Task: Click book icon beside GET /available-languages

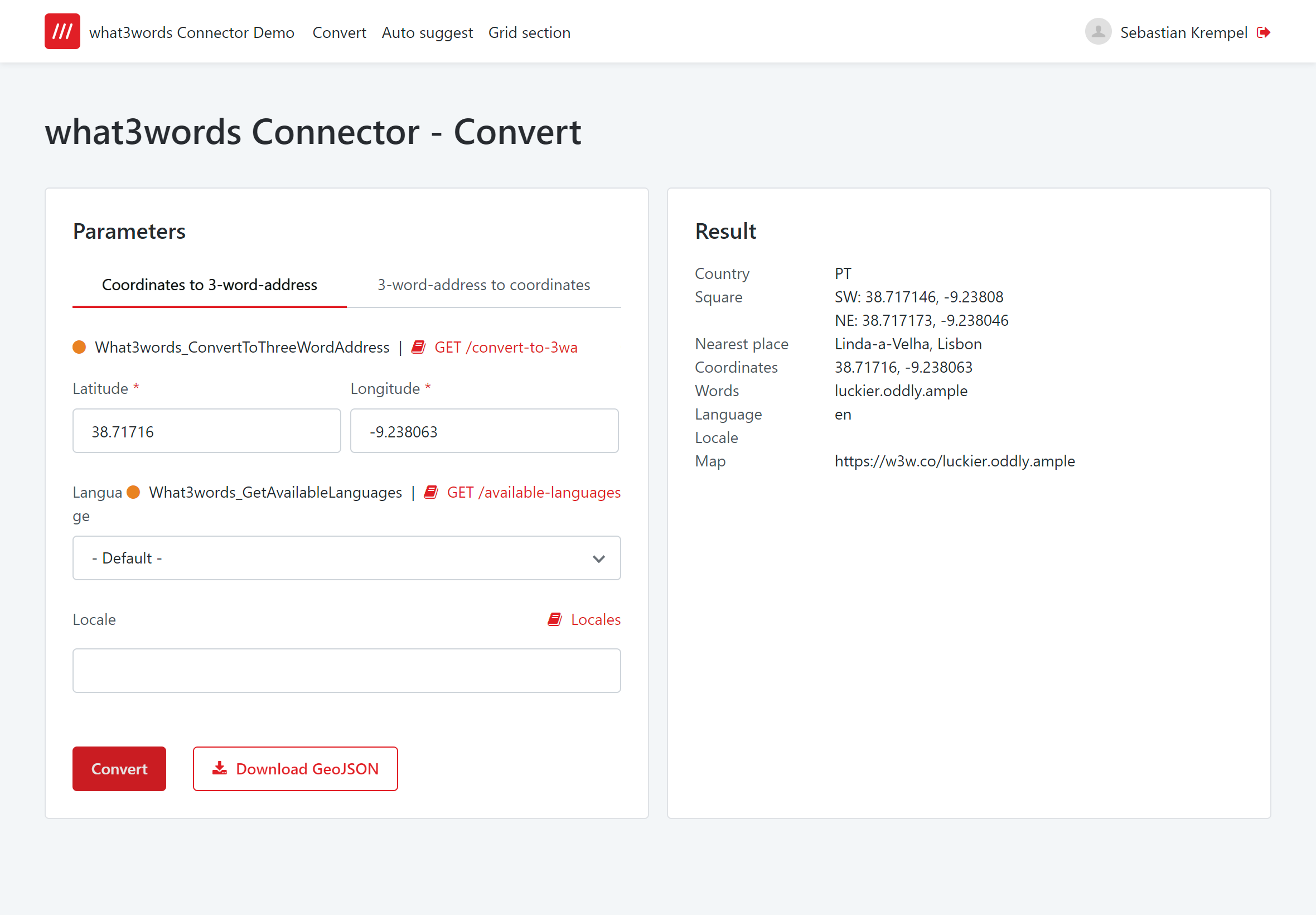Action: coord(431,493)
